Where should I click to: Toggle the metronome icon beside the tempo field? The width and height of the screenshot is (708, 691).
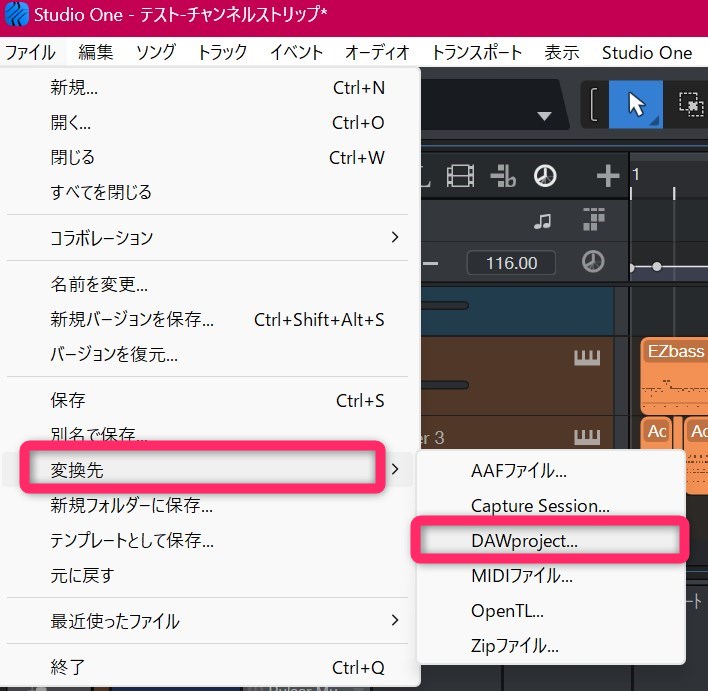point(593,263)
